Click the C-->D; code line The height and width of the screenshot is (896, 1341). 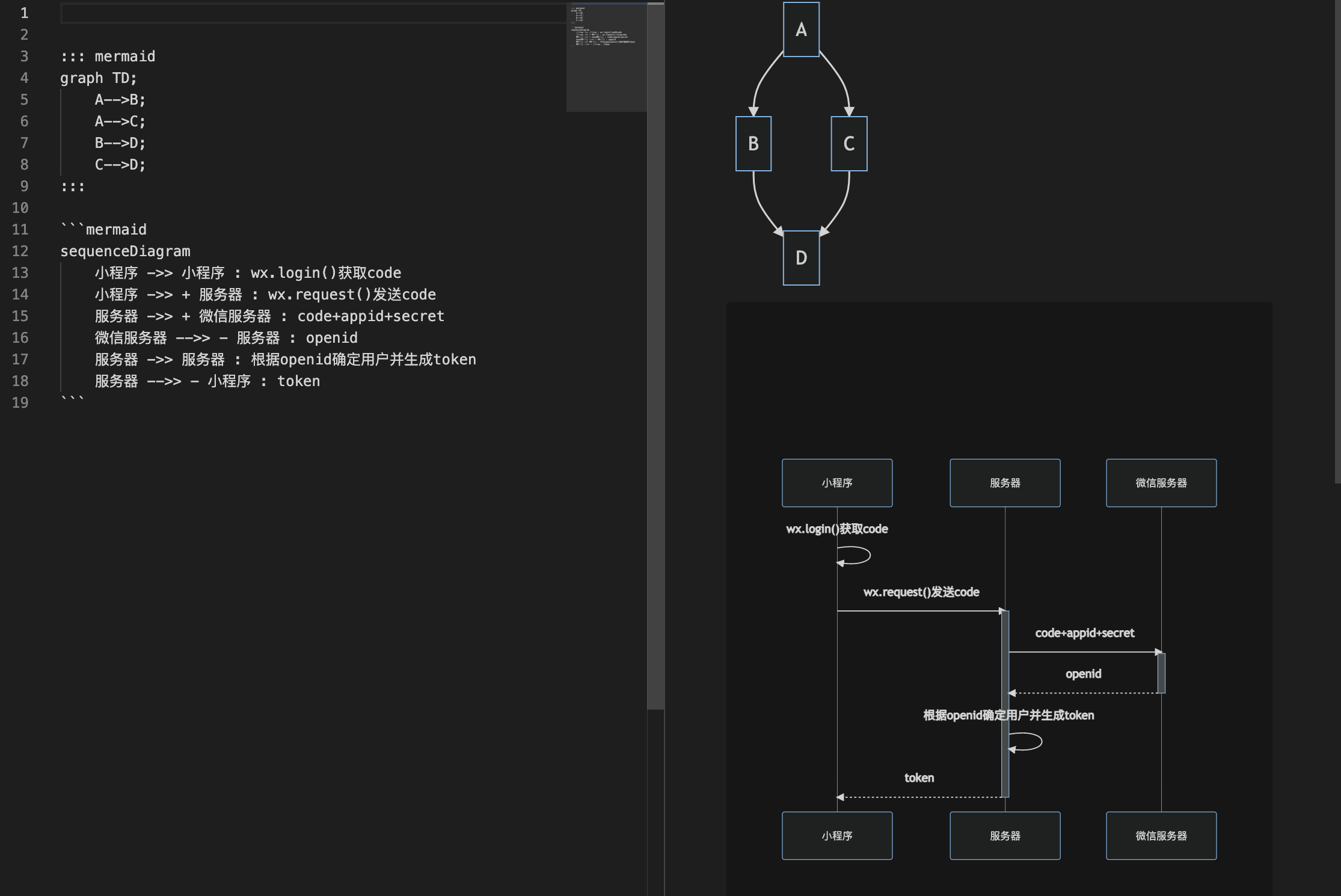120,165
